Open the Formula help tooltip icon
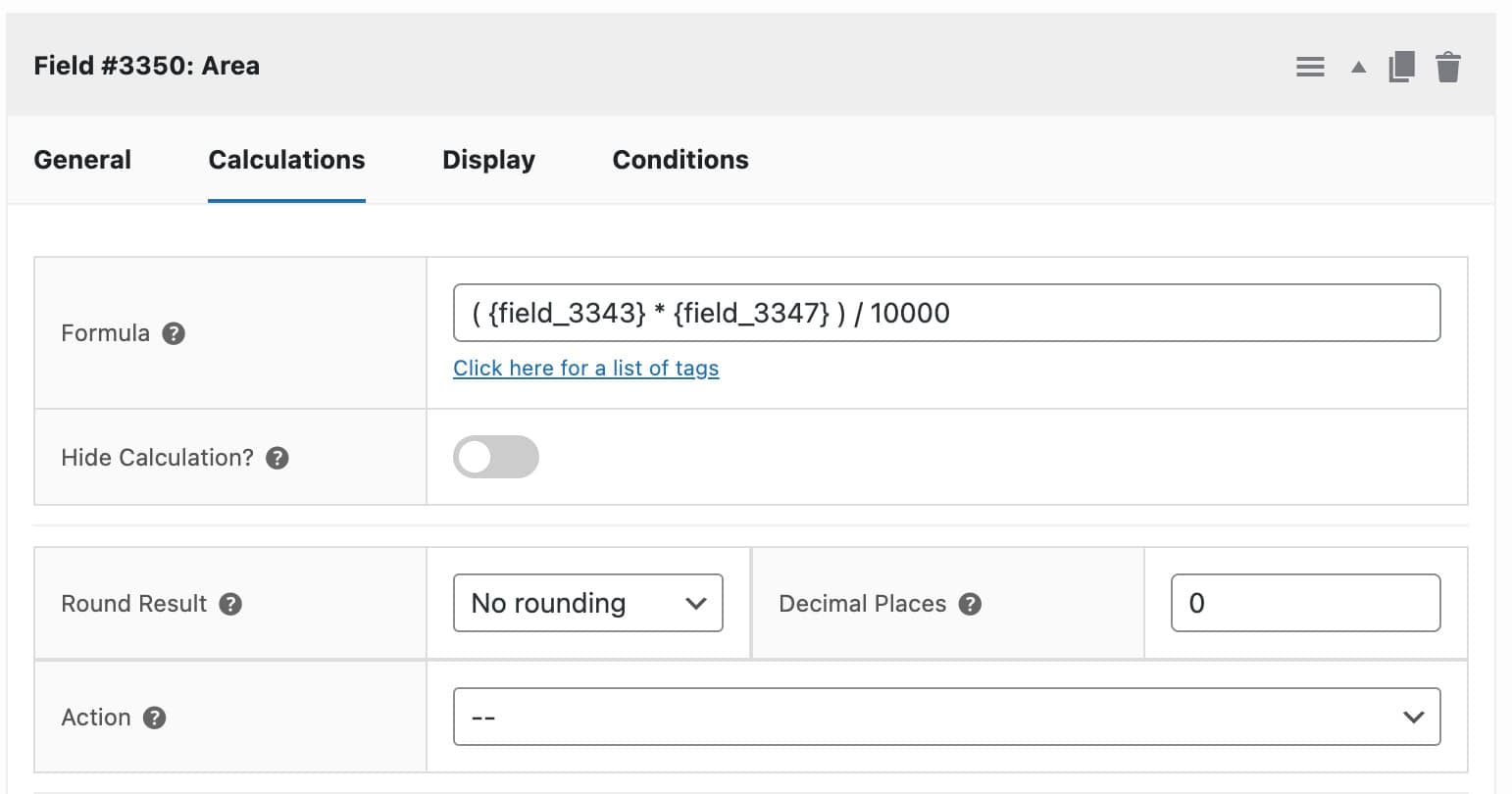1512x794 pixels. point(173,333)
